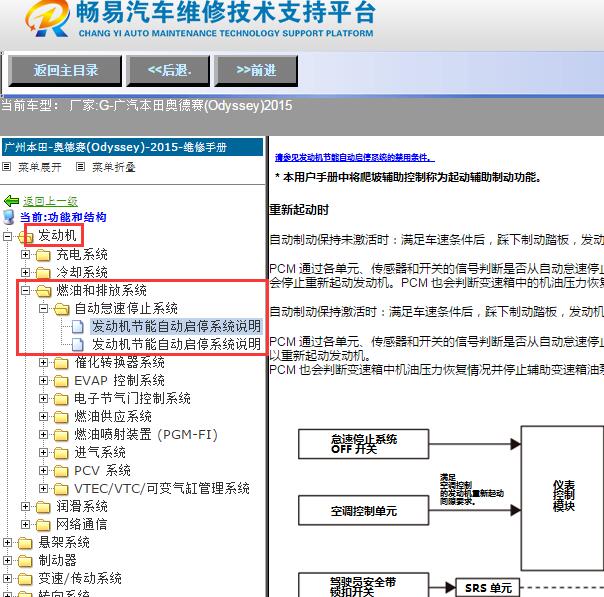Click 广州本田-奥德赛(Odyssey)-2015-维修手册 header
This screenshot has width=604, height=597.
tap(132, 147)
